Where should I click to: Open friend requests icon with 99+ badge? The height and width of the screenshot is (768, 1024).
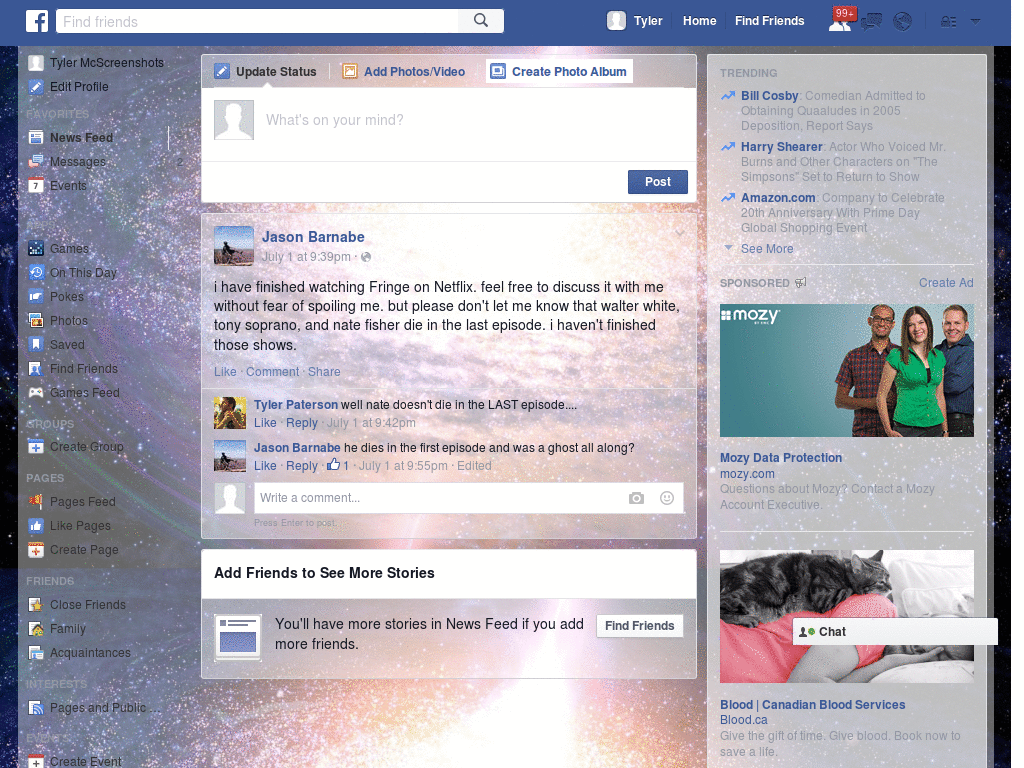point(840,22)
